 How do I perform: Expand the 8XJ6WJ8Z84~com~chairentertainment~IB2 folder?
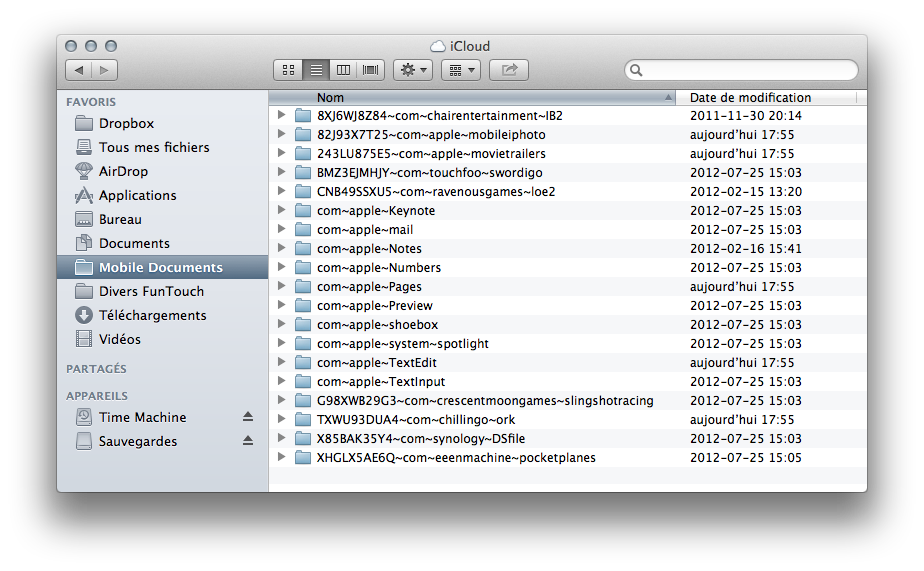[x=282, y=115]
